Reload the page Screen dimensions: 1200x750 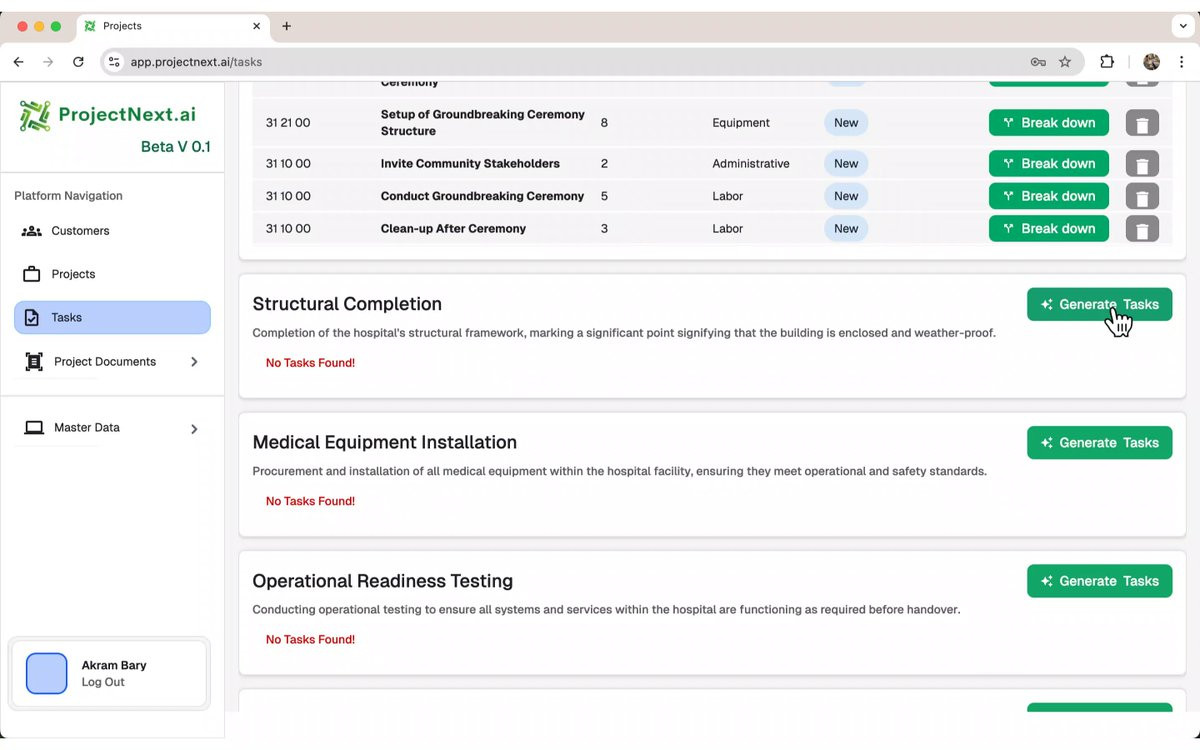tap(78, 62)
